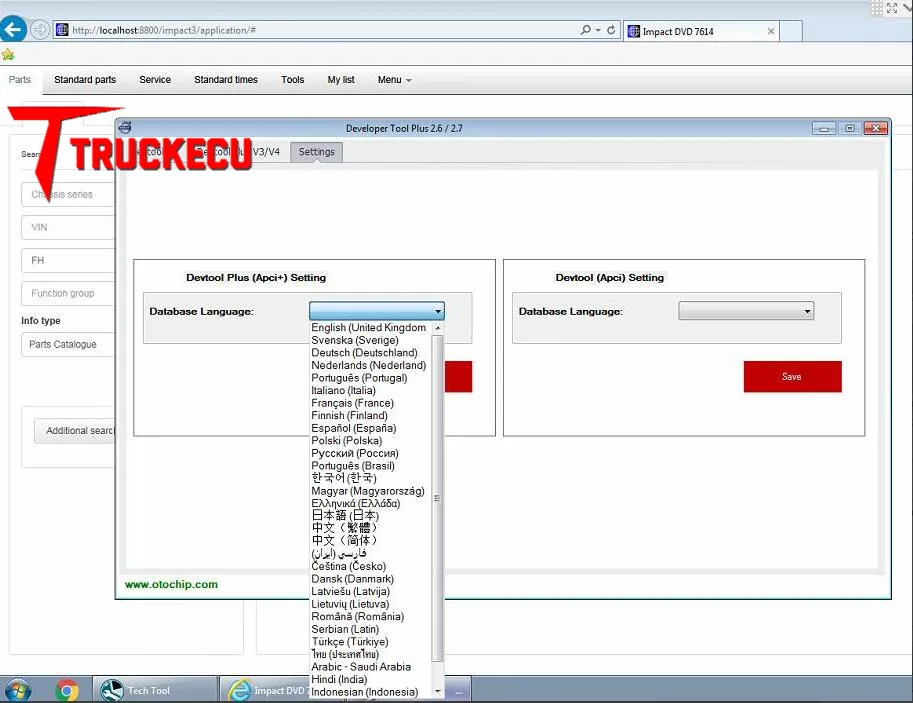The height and width of the screenshot is (703, 913).
Task: Choose Español (España) from language list
Action: point(371,428)
